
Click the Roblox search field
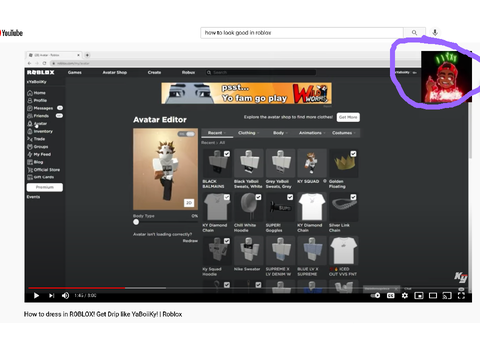click(261, 72)
